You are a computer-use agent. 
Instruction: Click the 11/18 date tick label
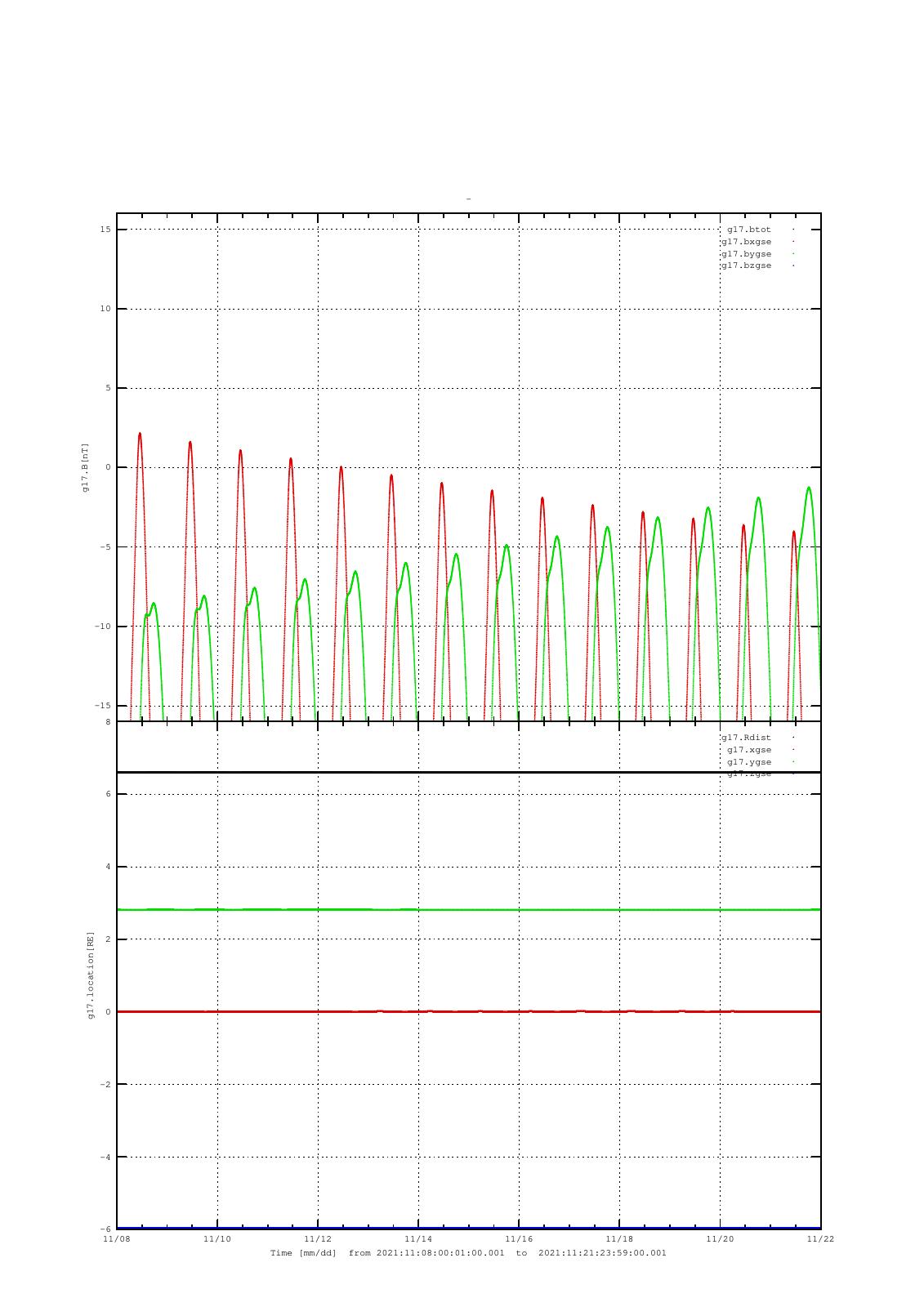[x=619, y=1239]
